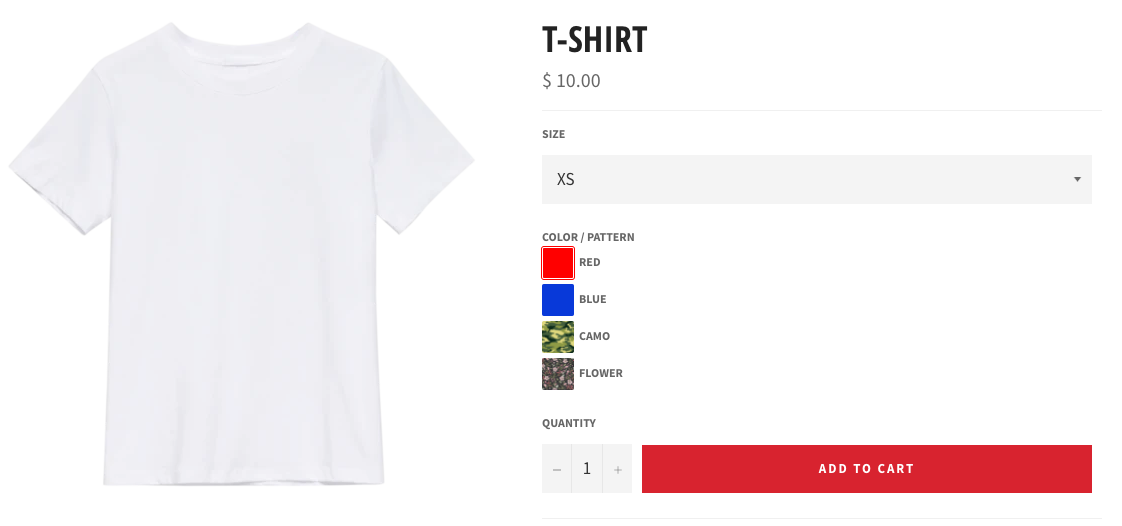The height and width of the screenshot is (526, 1122).
Task: Click the FLOWER option label
Action: 600,374
